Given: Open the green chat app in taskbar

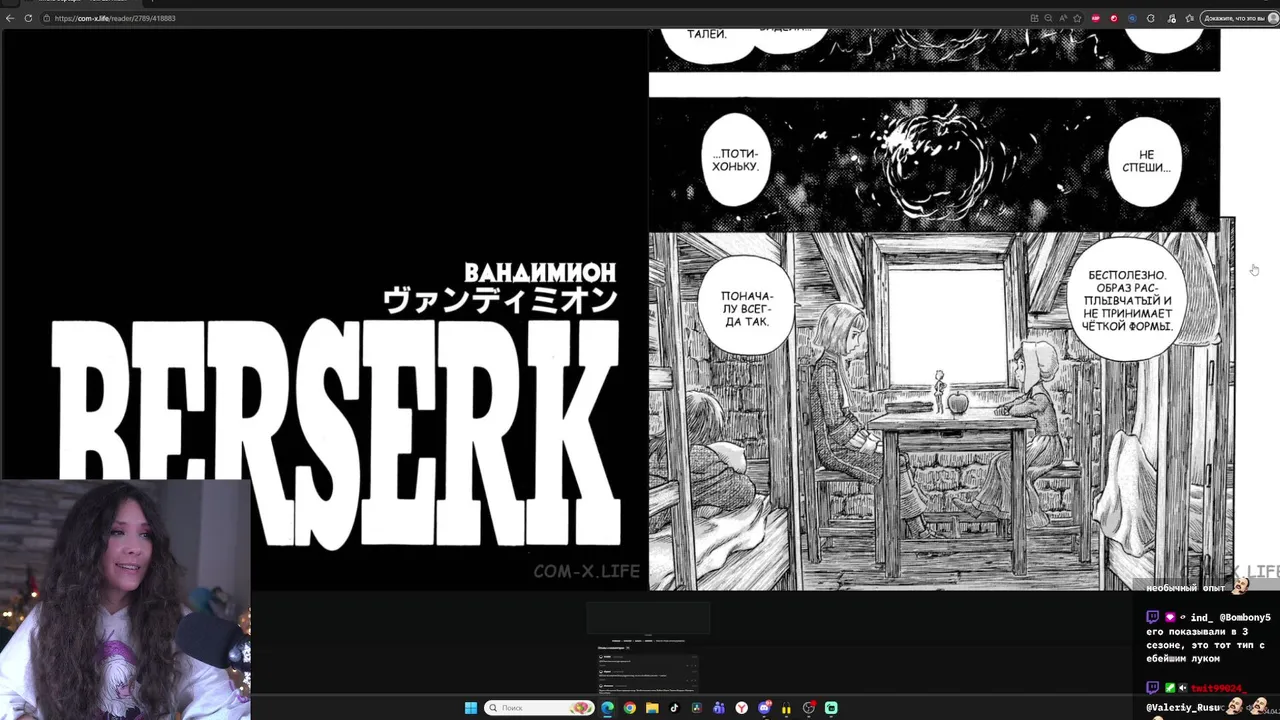Looking at the screenshot, I should point(831,708).
